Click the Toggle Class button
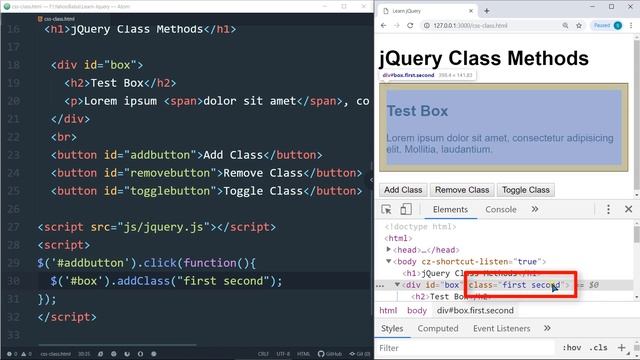The image size is (640, 360). point(526,190)
